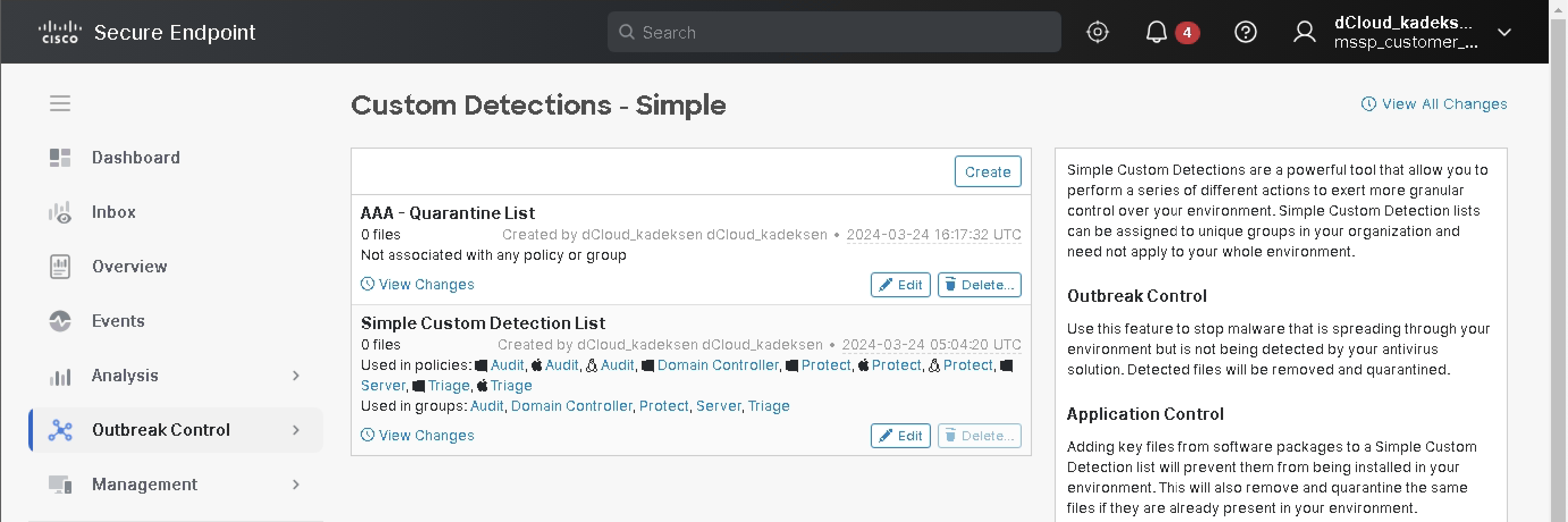Open the Management menu item
The image size is (1568, 522).
coord(144,485)
